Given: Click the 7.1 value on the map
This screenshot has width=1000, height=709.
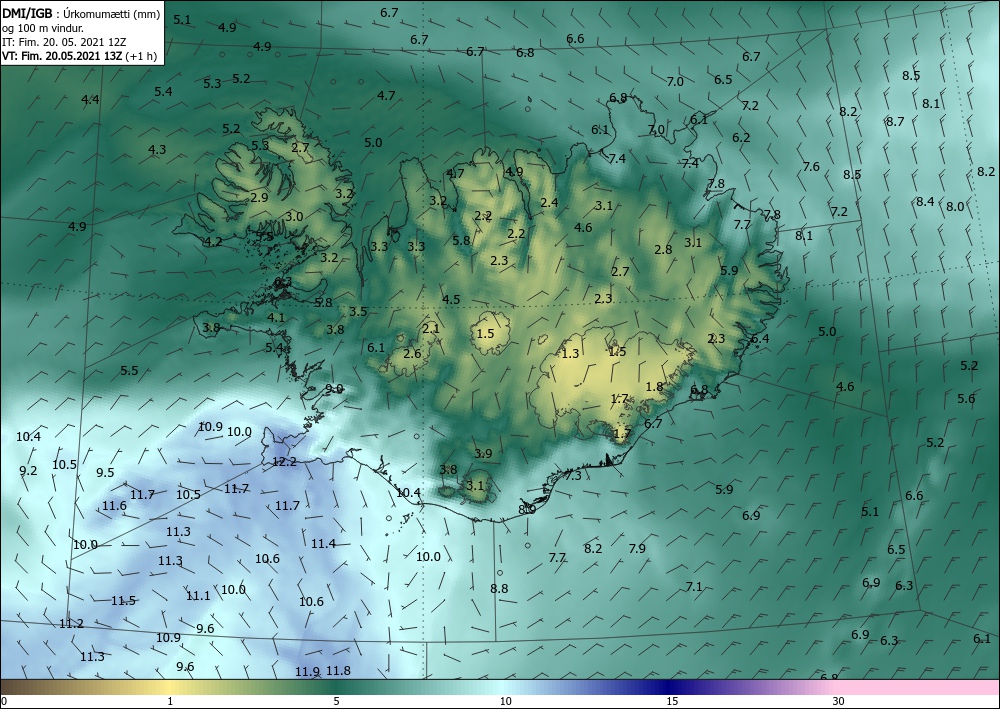Looking at the screenshot, I should (x=694, y=587).
